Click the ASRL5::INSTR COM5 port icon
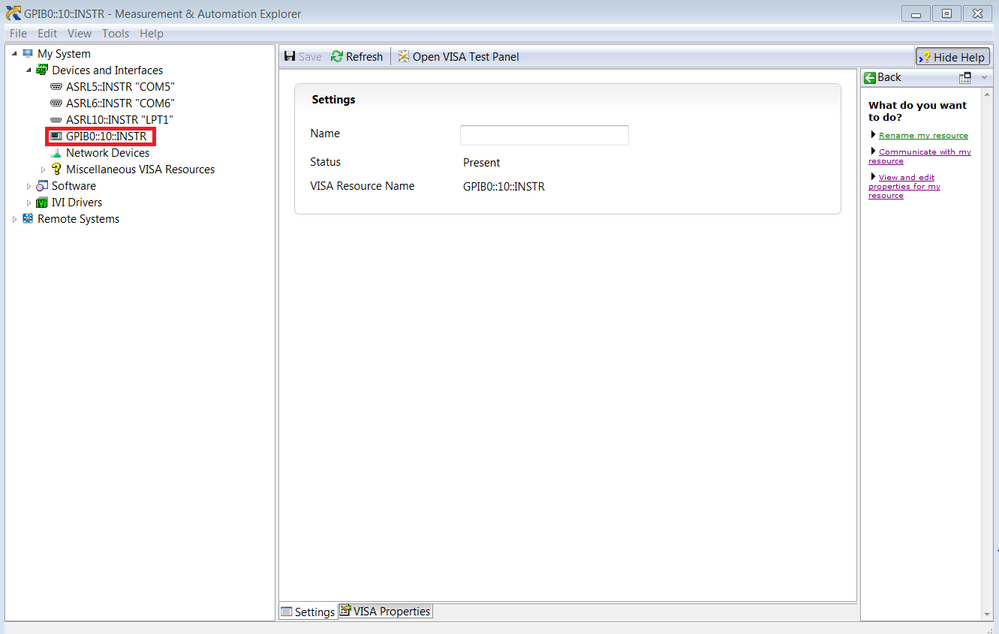Screen dimensions: 999x634 click(x=56, y=87)
